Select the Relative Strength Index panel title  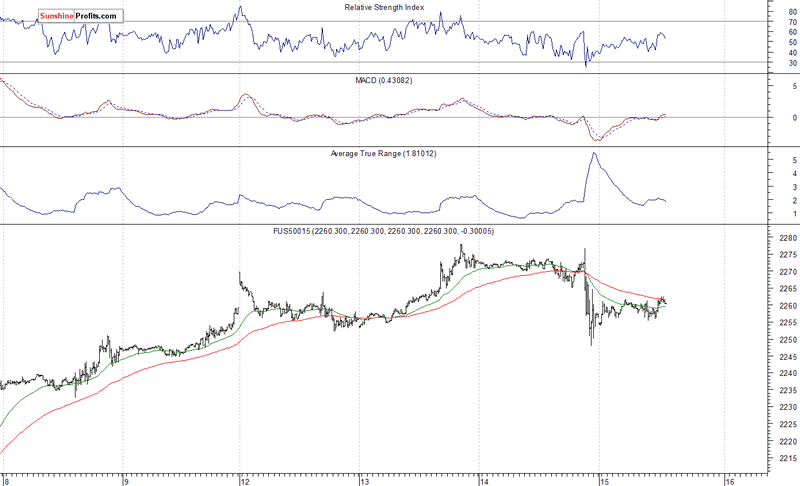(385, 7)
